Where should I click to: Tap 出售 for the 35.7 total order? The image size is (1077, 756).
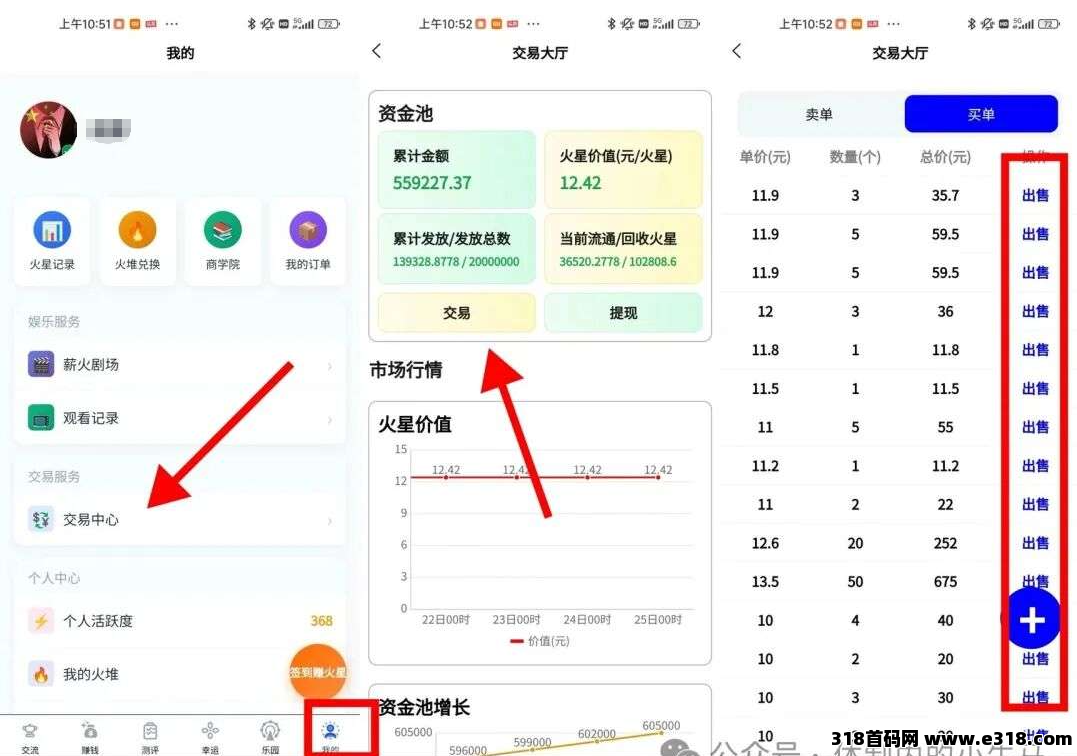click(x=1035, y=196)
